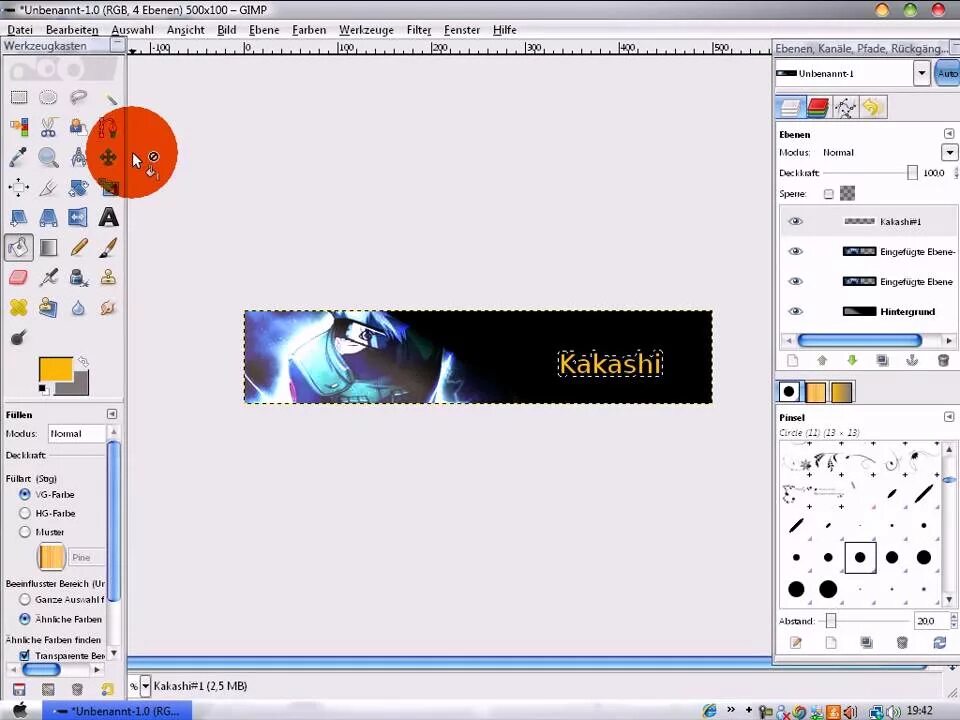Screen dimensions: 960x720
Task: Open the layer Modus dropdown arrow
Action: pos(949,152)
